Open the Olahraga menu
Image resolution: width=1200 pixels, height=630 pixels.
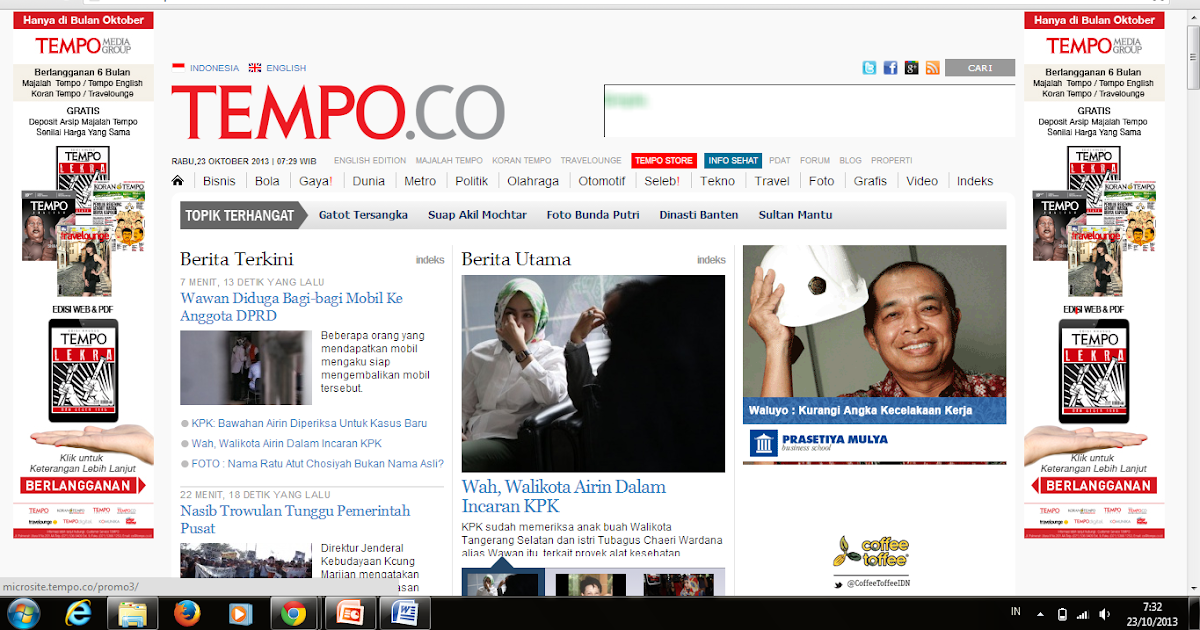pos(533,181)
